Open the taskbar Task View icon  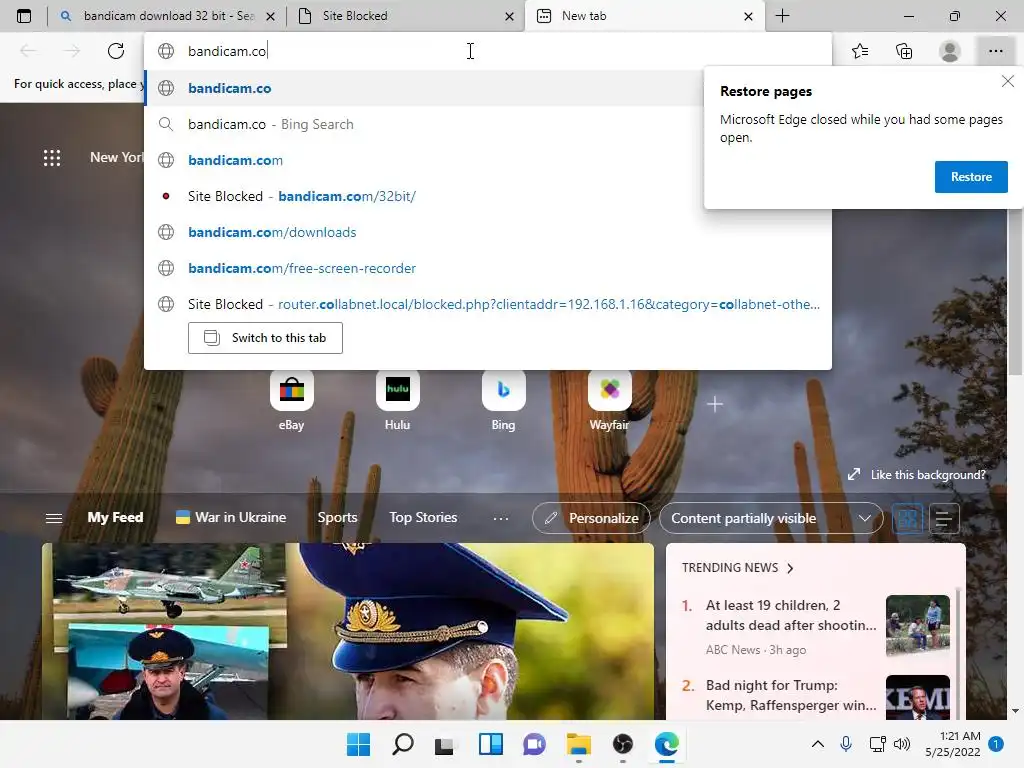(445, 744)
